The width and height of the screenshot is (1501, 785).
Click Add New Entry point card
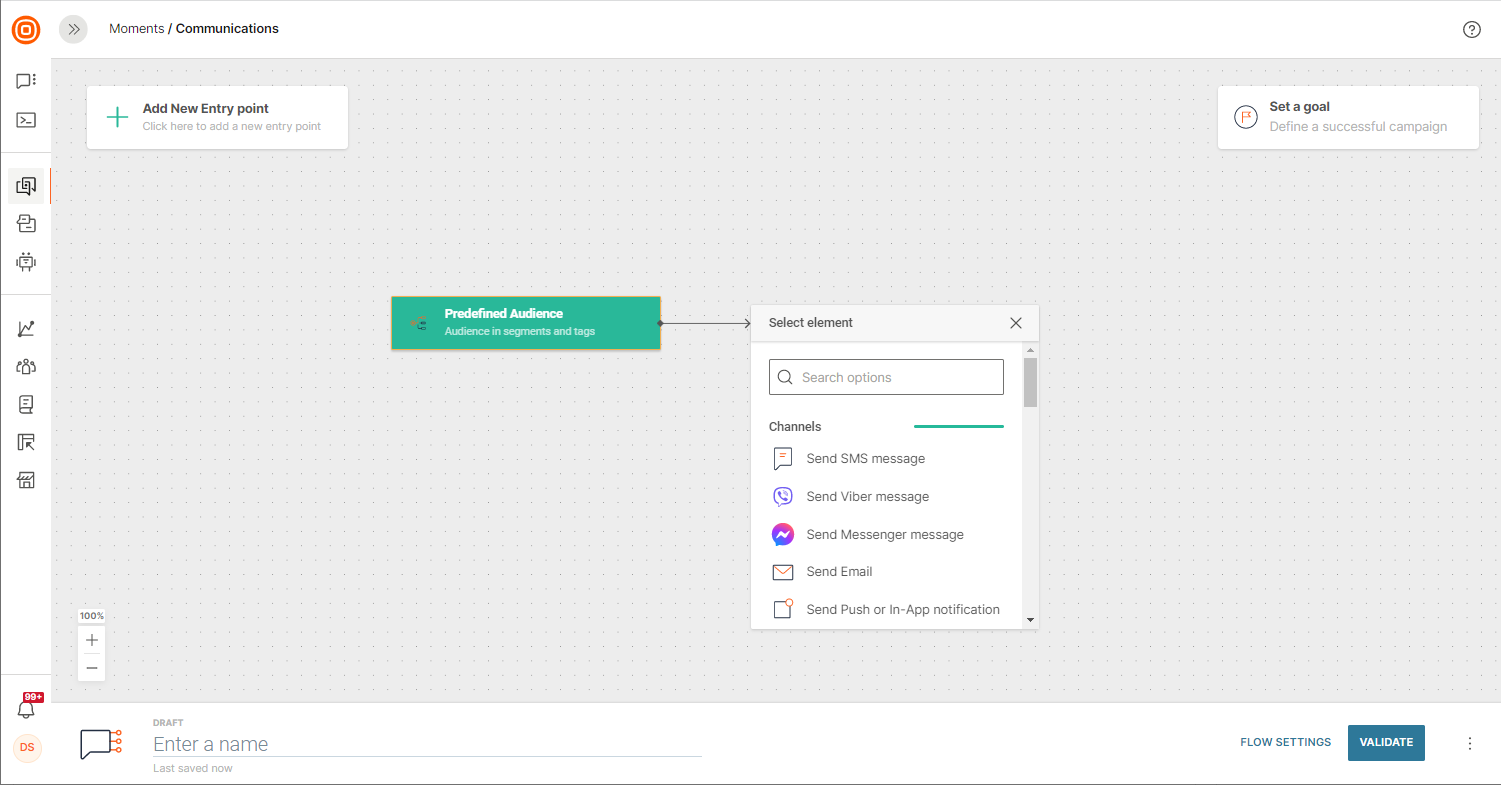pos(217,117)
